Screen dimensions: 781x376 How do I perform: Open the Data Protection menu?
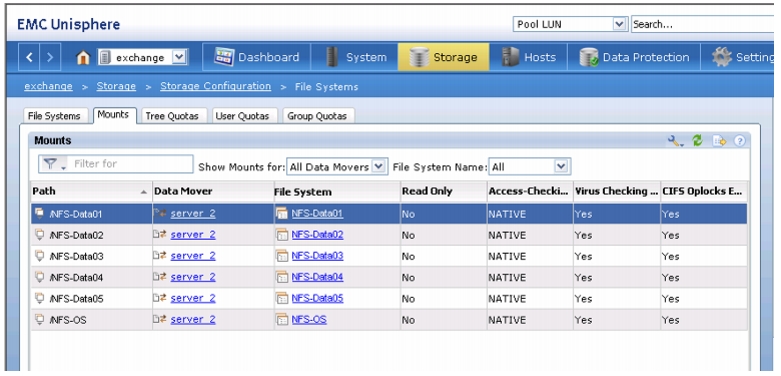634,57
